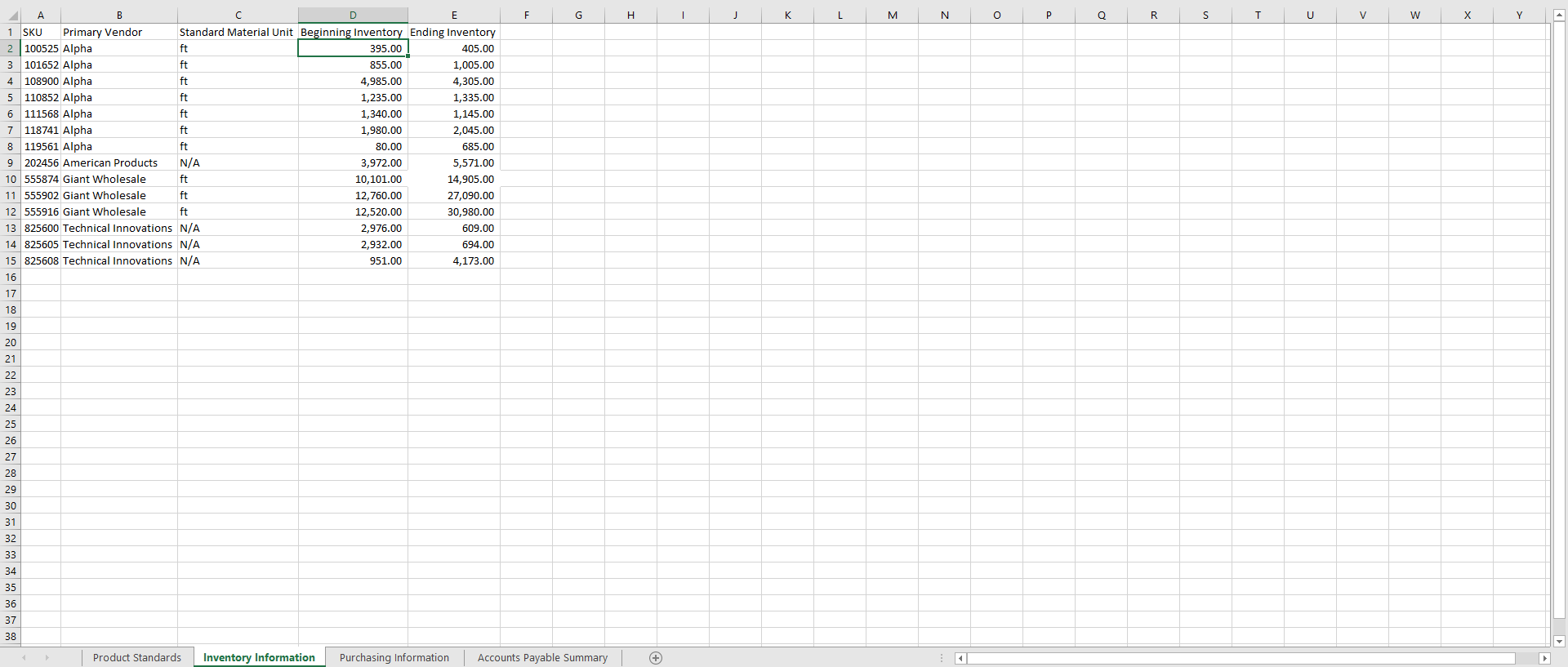
Task: Select the Standard Material Unit header cell
Action: point(238,32)
